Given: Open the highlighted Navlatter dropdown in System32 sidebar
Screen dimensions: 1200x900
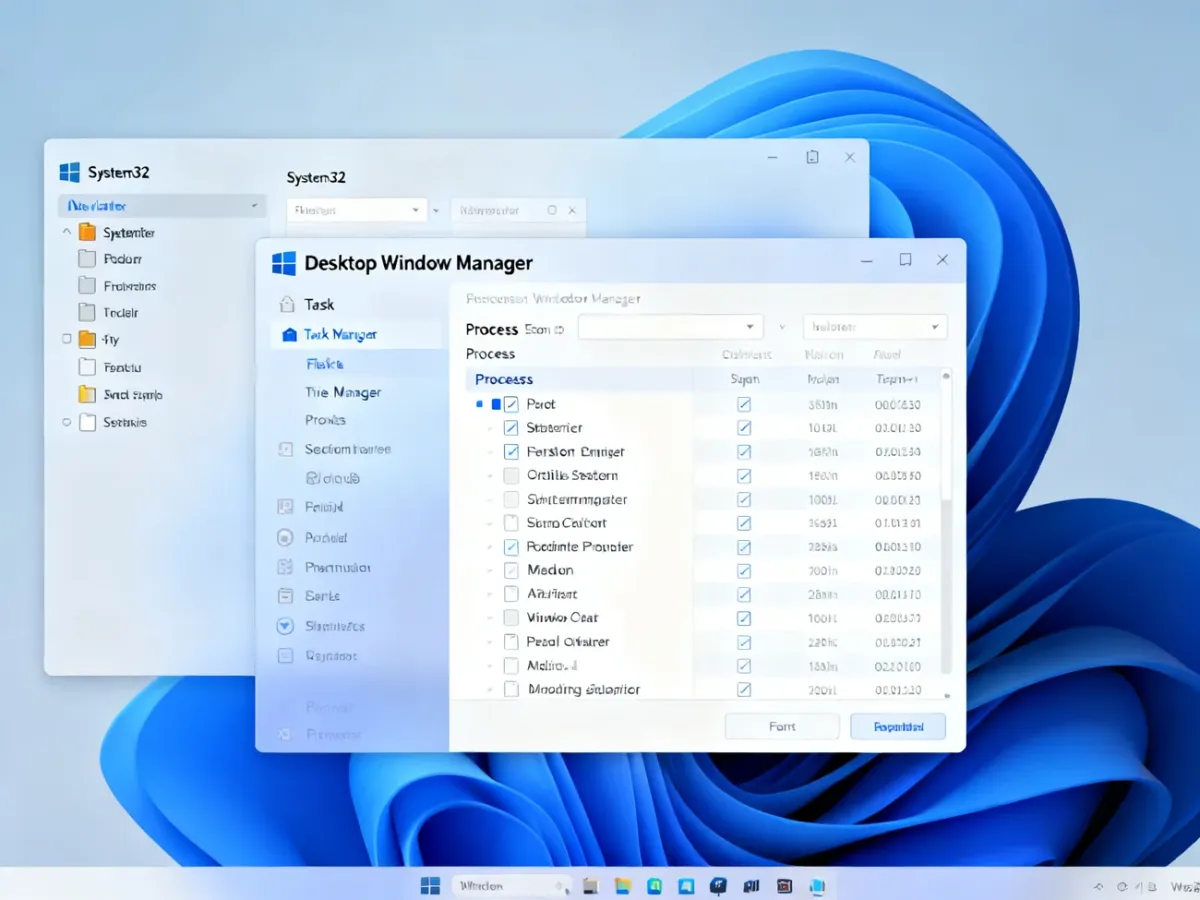Looking at the screenshot, I should 162,206.
